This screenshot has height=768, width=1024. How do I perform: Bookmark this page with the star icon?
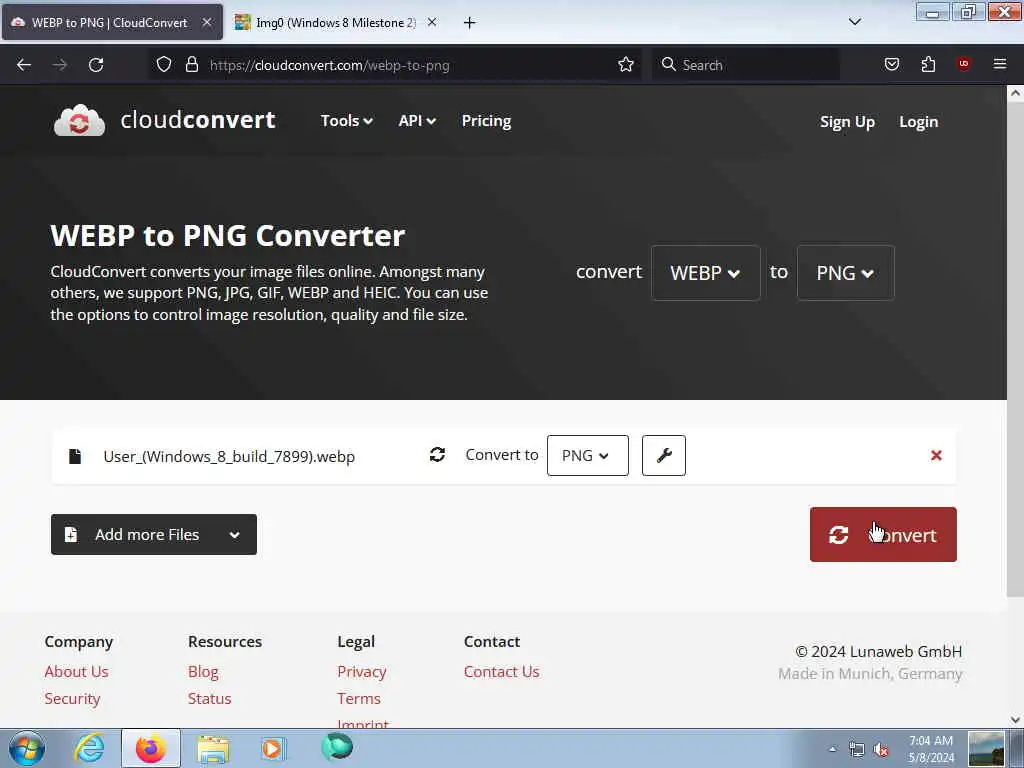pos(626,64)
